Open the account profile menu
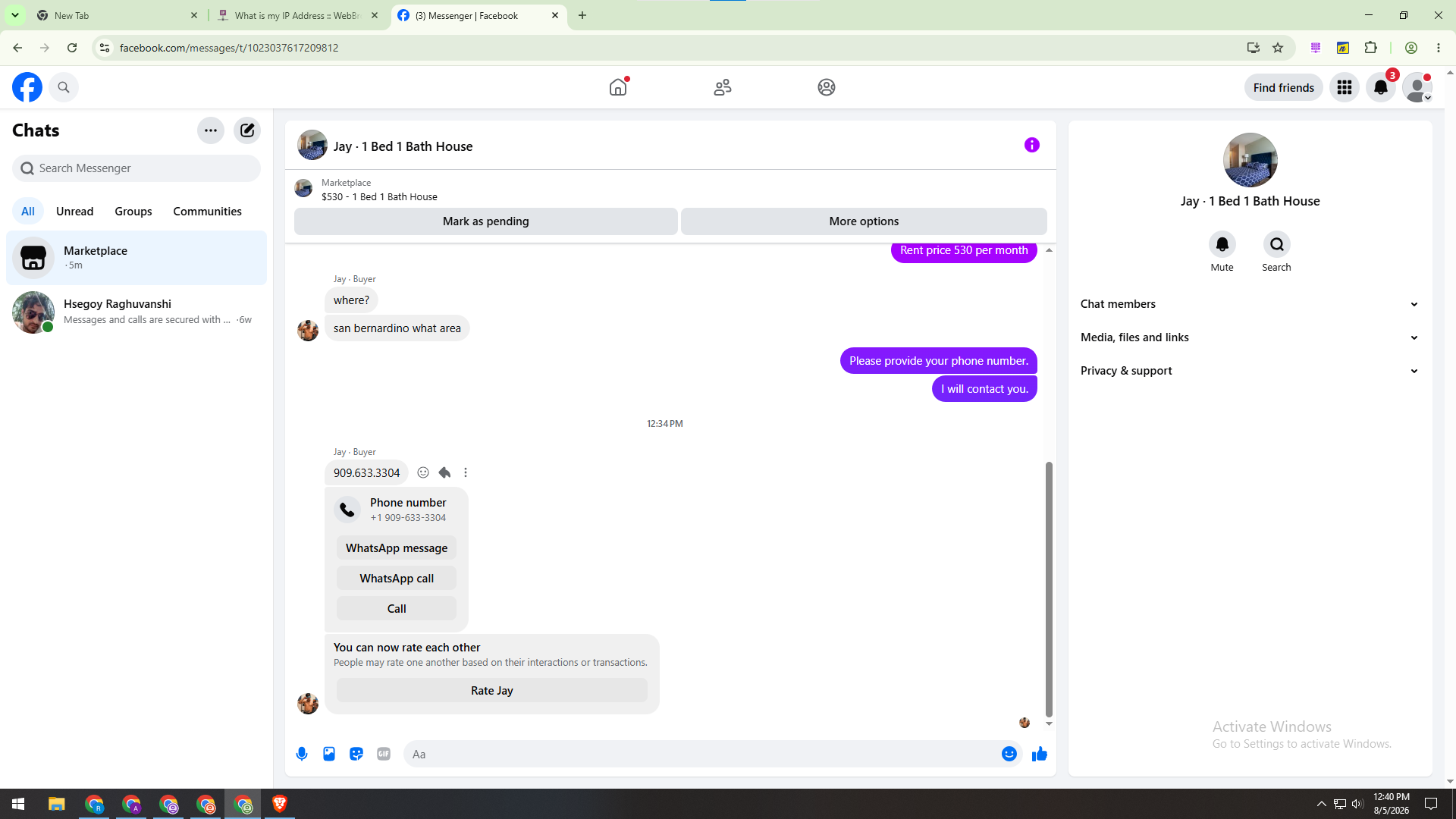Screen dimensions: 1456x819 point(1417,87)
